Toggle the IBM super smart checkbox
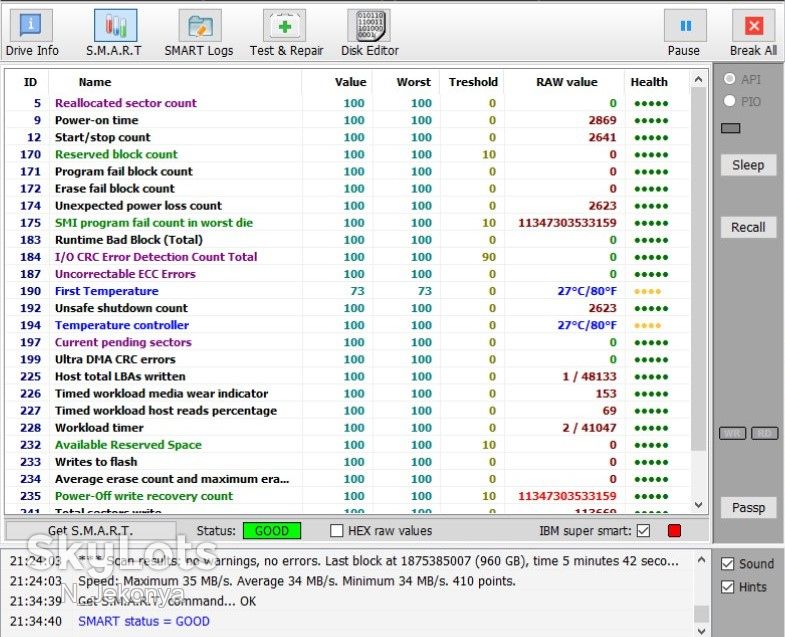 pyautogui.click(x=643, y=530)
